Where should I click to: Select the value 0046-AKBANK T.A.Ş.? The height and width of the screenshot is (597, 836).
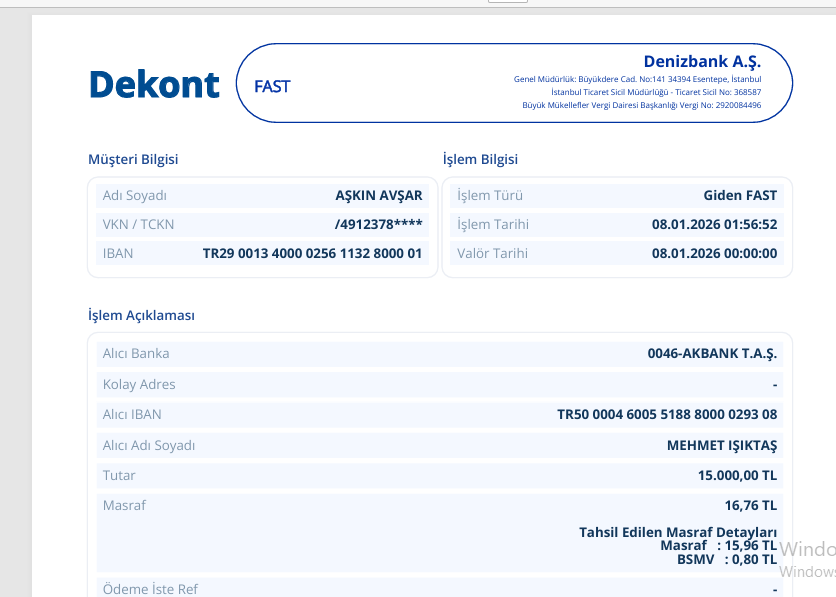point(712,353)
